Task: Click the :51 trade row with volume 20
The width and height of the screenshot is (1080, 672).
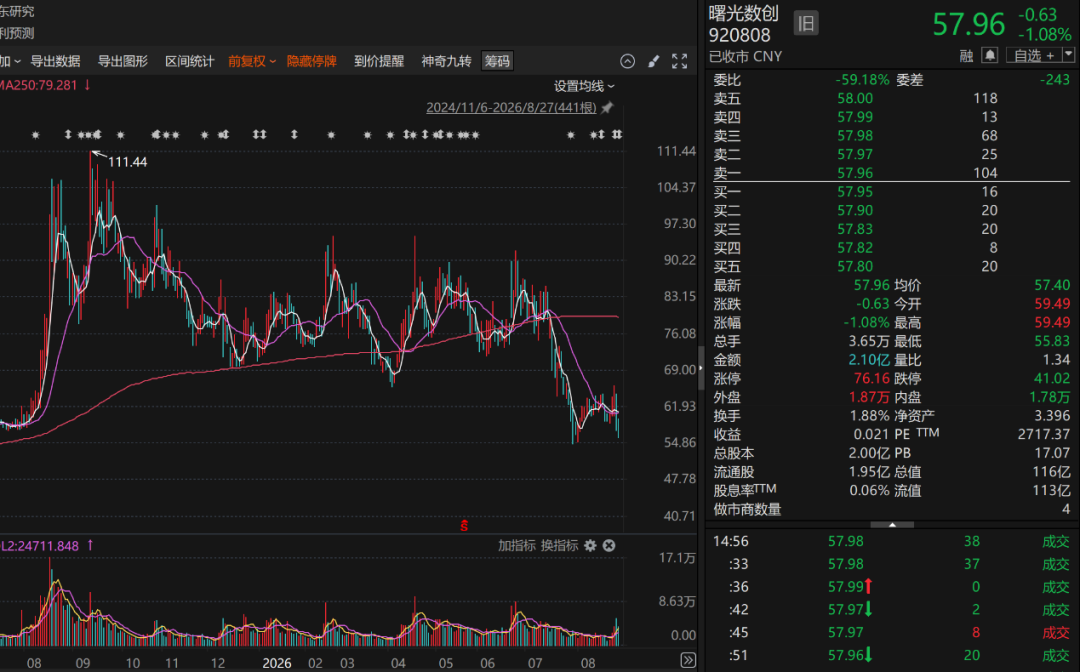Action: [892, 655]
